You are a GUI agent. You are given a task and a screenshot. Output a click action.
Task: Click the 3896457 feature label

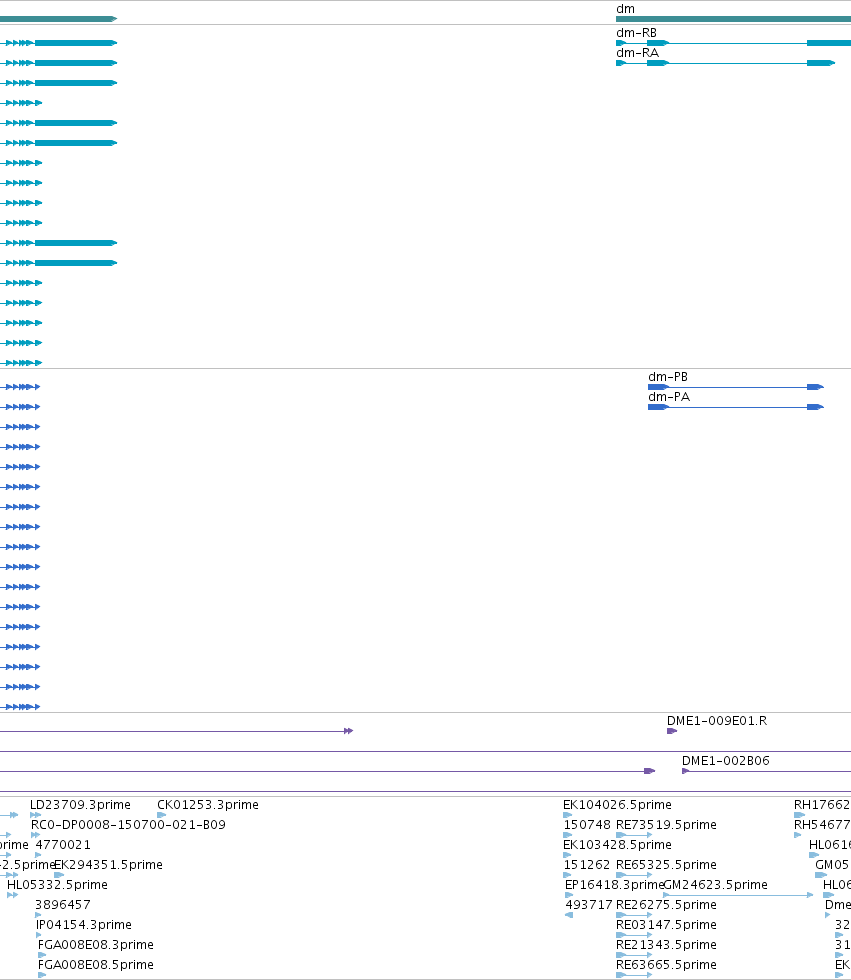pos(63,904)
